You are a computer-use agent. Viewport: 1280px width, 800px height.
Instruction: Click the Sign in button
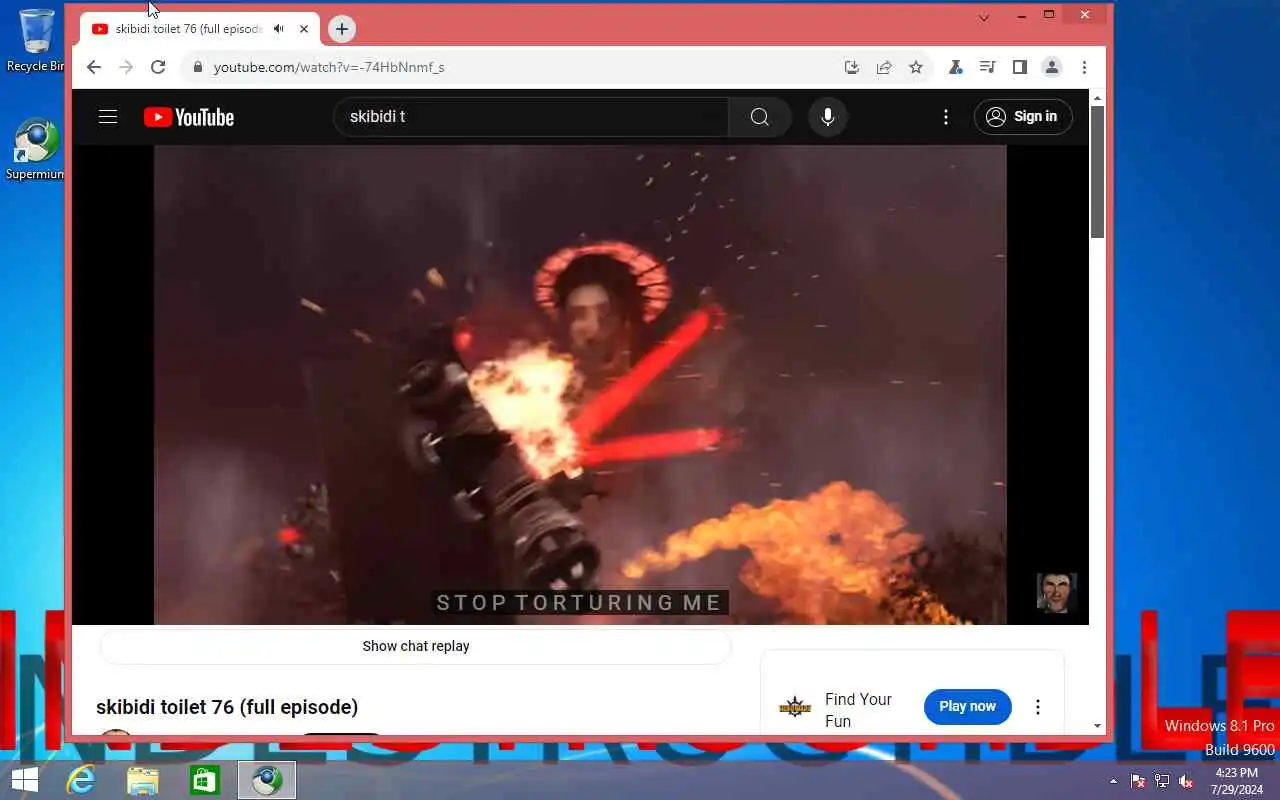pyautogui.click(x=1023, y=117)
